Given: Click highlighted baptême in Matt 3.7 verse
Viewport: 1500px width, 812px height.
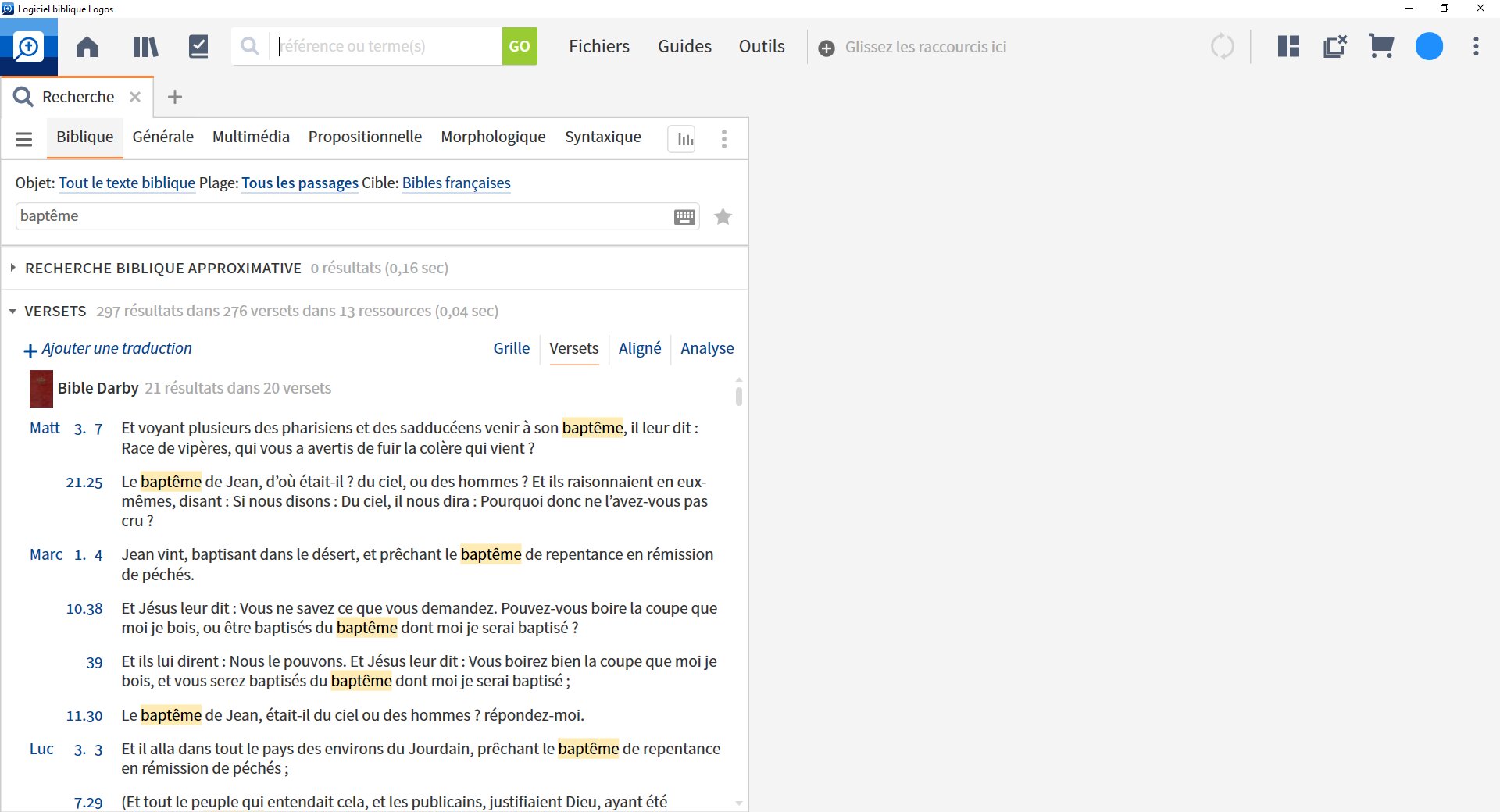Looking at the screenshot, I should [593, 428].
